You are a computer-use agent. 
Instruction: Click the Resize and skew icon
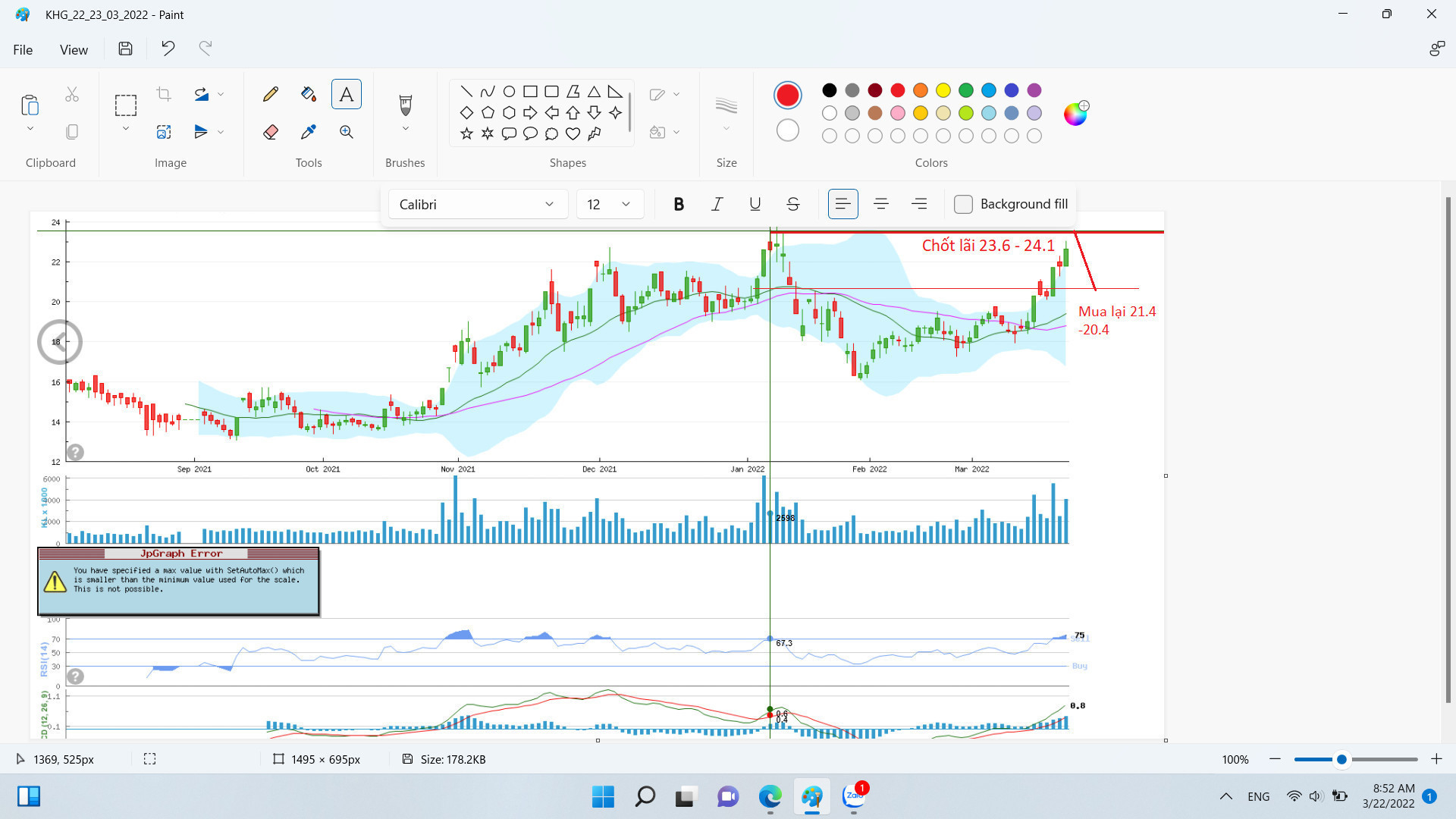(x=163, y=132)
